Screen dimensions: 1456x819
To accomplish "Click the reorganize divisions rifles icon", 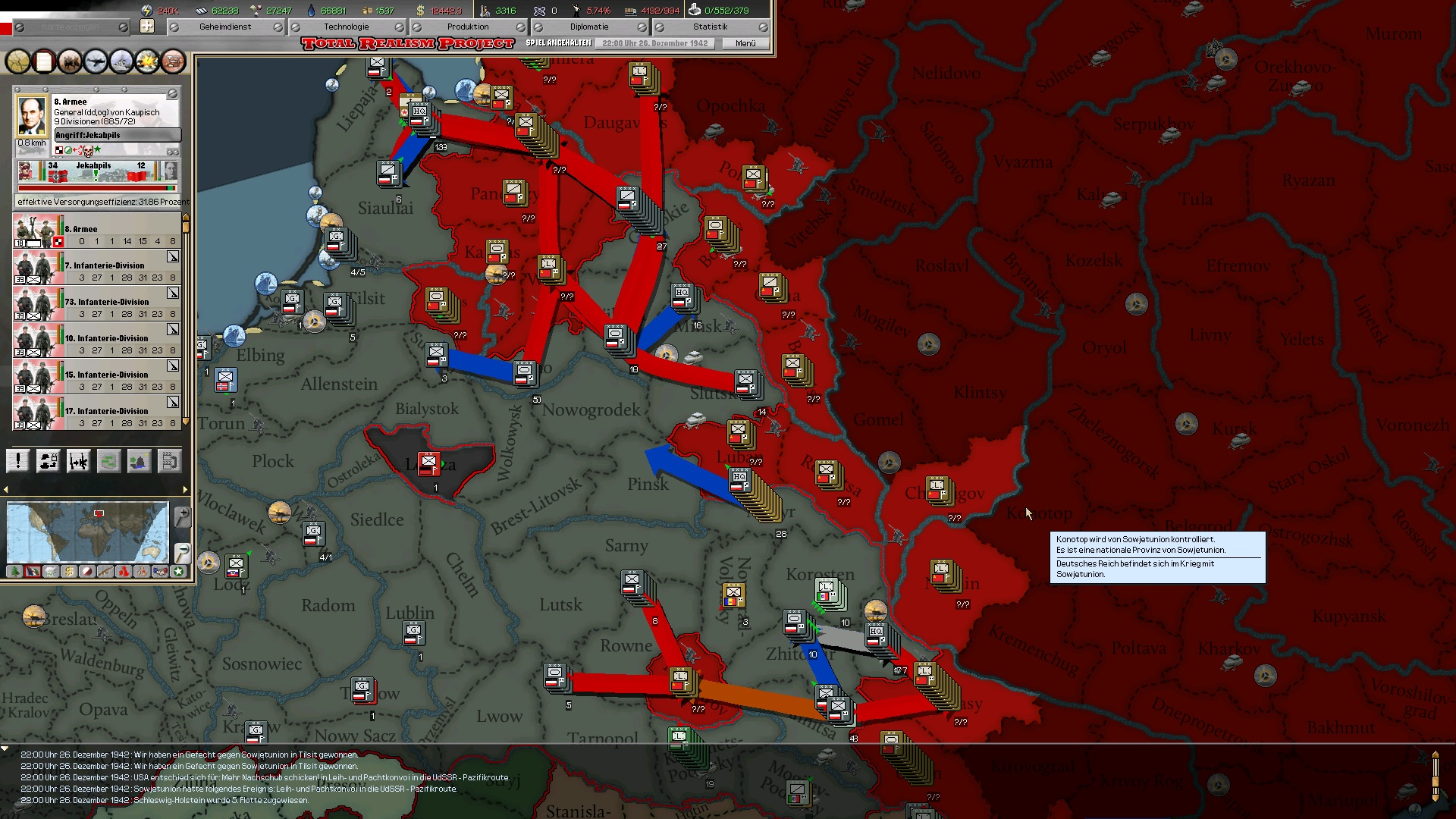I will (x=78, y=460).
